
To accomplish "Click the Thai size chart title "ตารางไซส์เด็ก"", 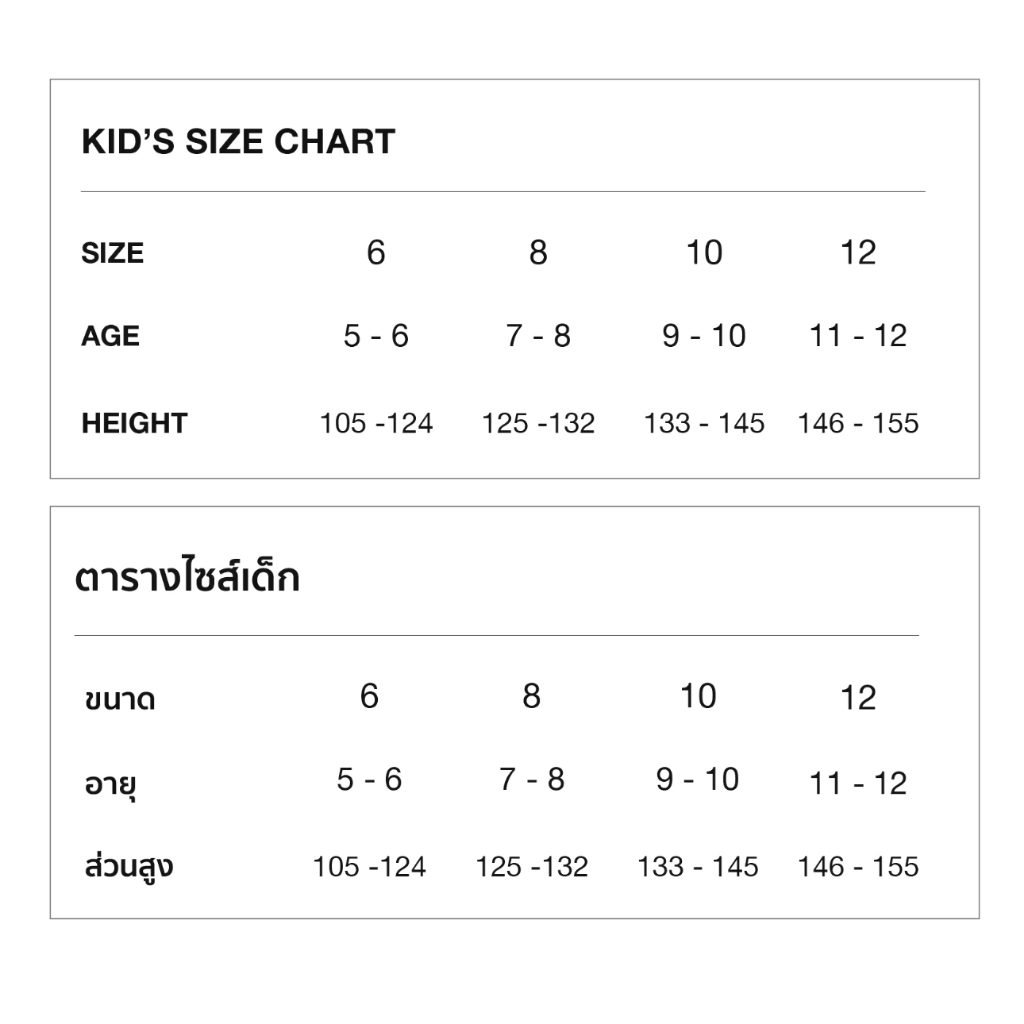I will [x=187, y=580].
